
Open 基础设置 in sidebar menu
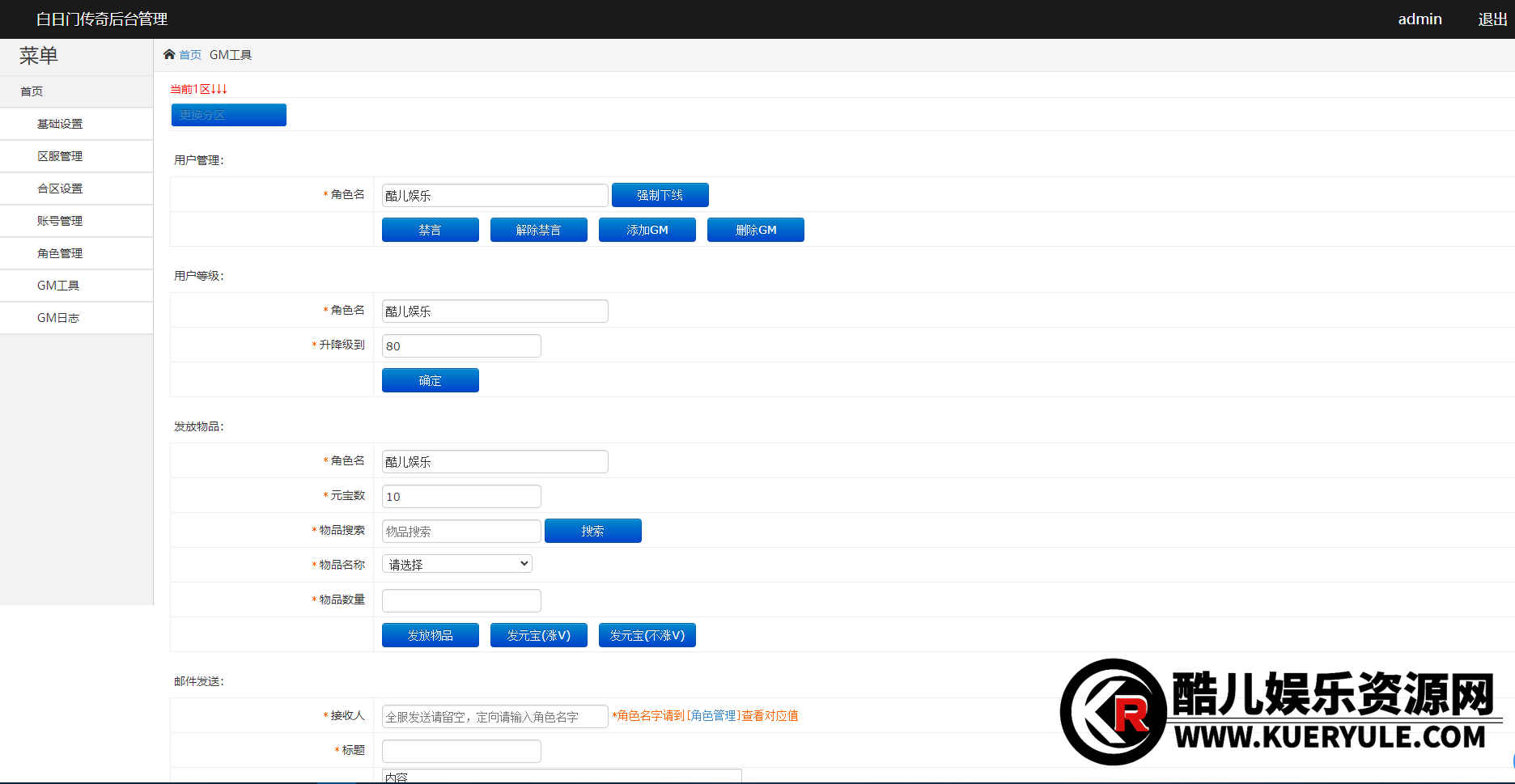click(x=60, y=124)
